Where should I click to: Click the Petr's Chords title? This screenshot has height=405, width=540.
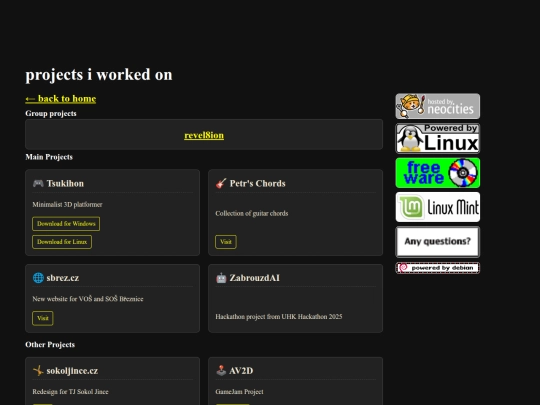coord(258,184)
